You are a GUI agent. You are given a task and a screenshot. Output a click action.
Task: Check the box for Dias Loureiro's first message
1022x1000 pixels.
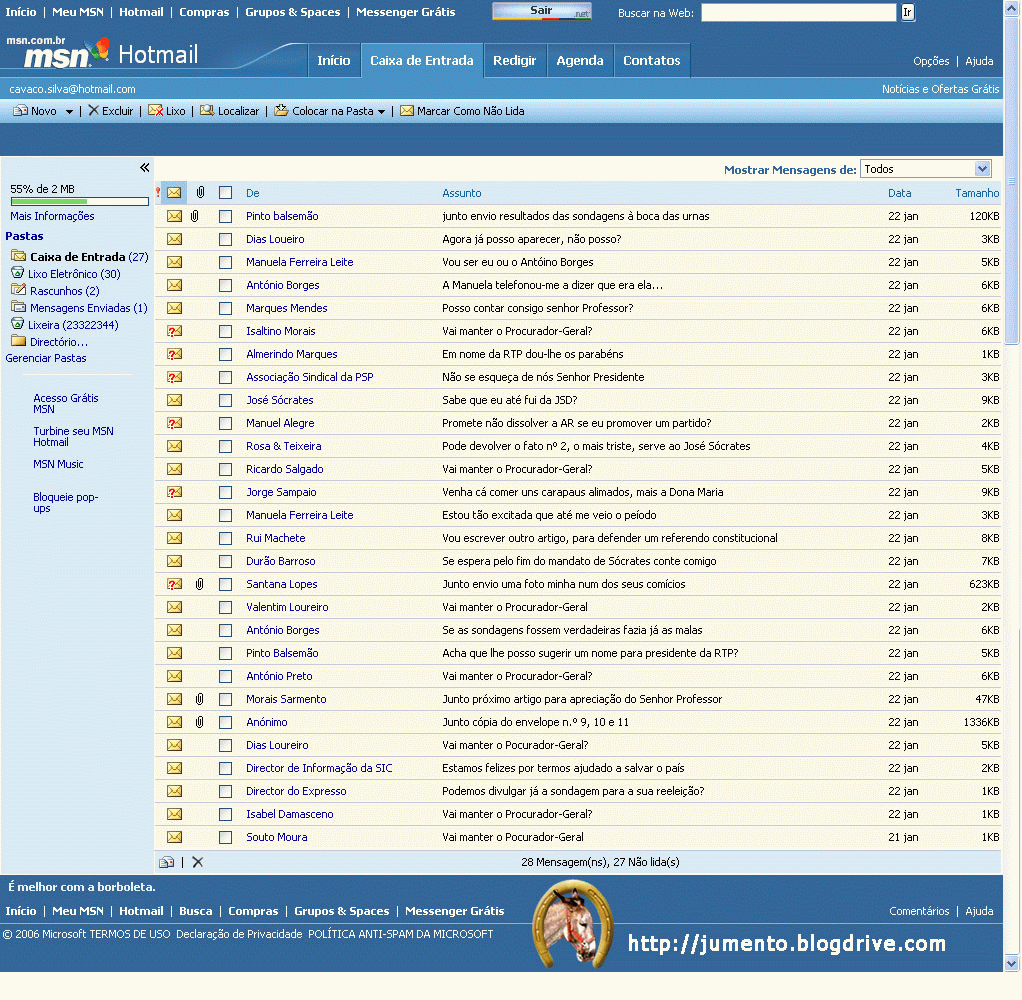pos(226,239)
